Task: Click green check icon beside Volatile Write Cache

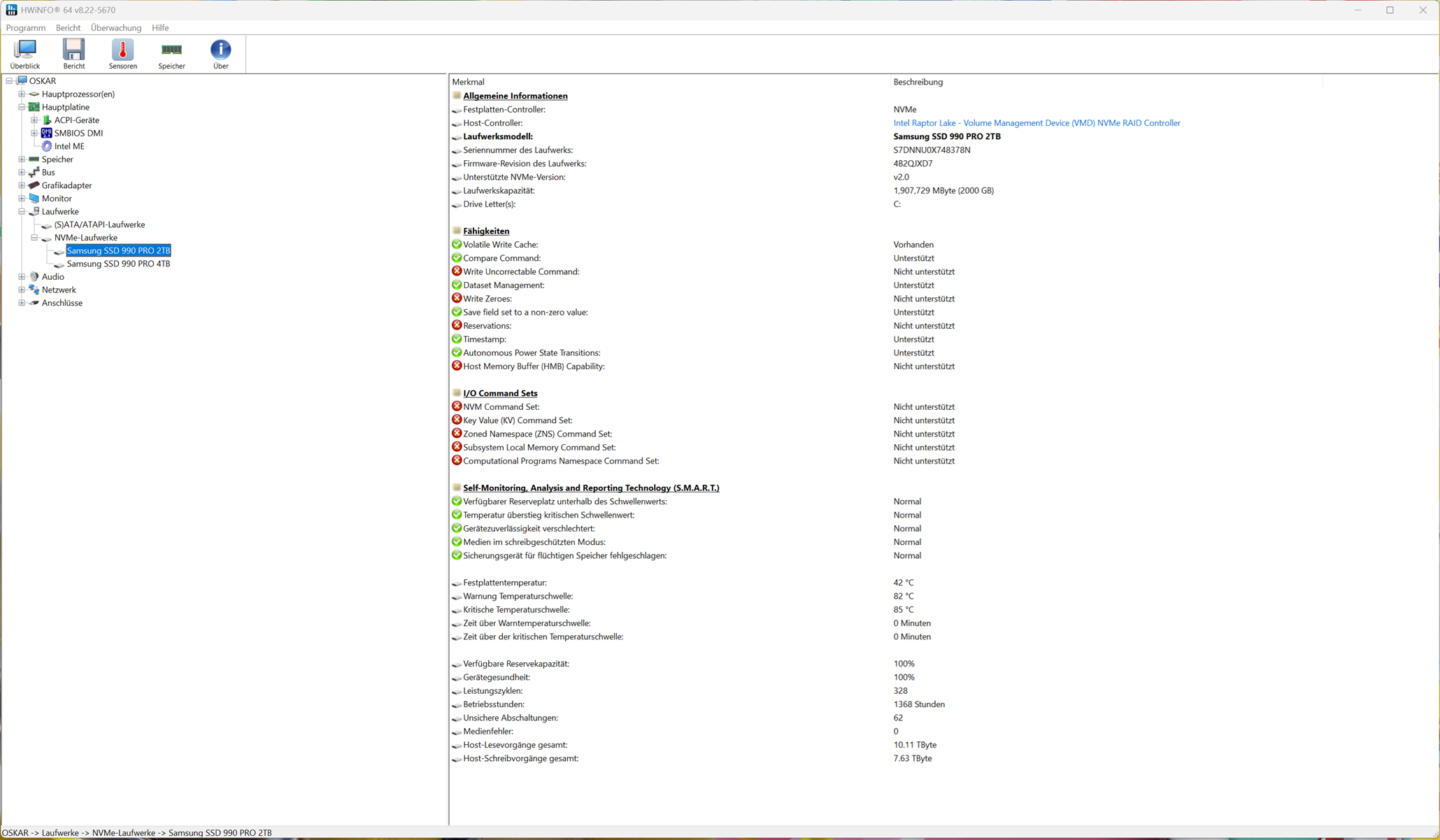Action: [x=457, y=244]
